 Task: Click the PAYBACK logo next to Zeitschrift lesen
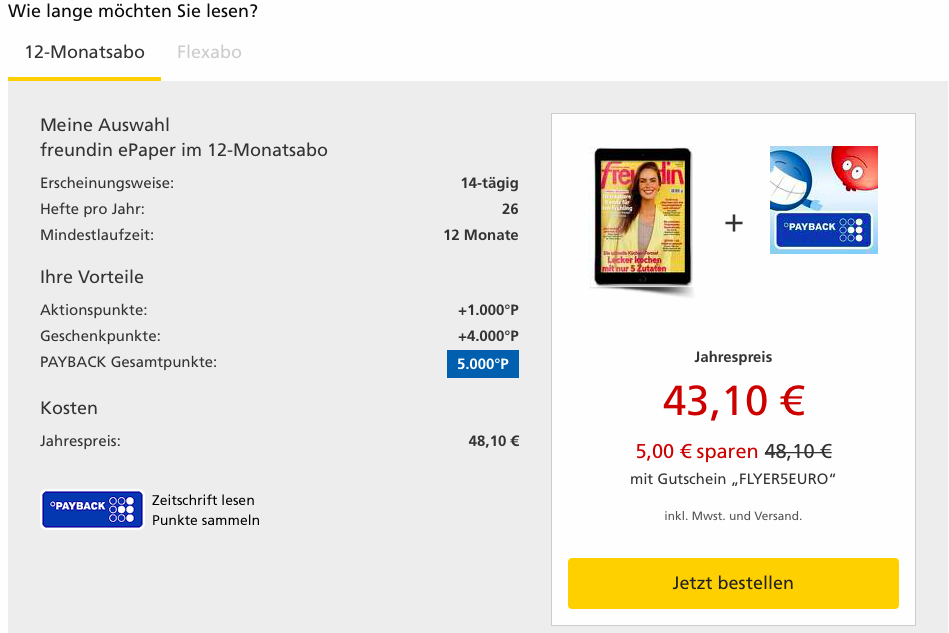pyautogui.click(x=92, y=510)
